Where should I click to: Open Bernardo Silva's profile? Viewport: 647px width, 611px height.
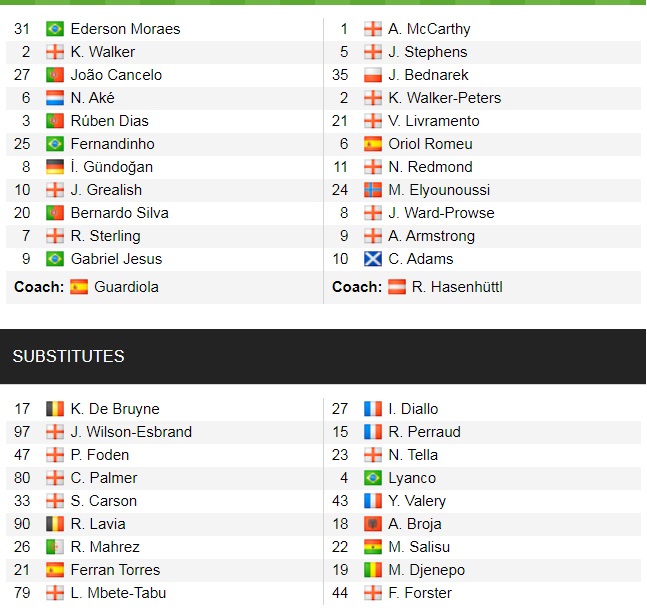[119, 213]
